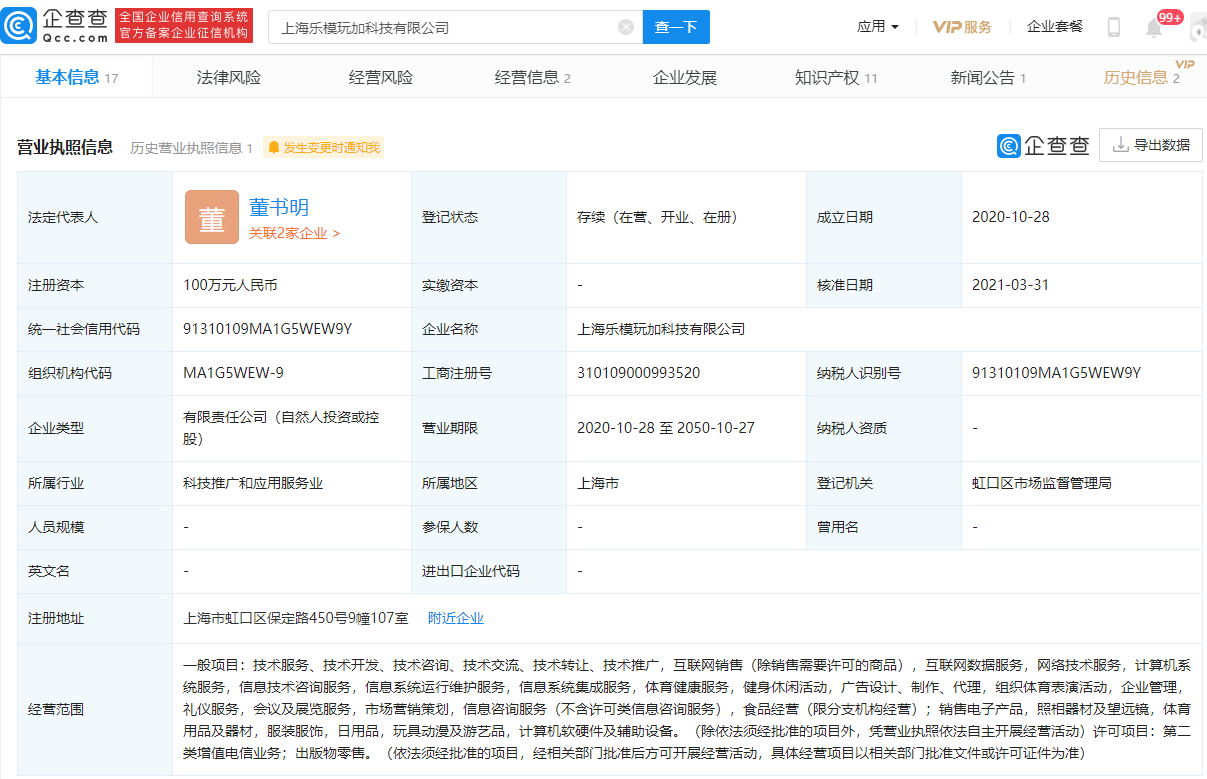Viewport: 1207px width, 779px height.
Task: Click the 董 avatar of the legal representative
Action: tap(212, 217)
